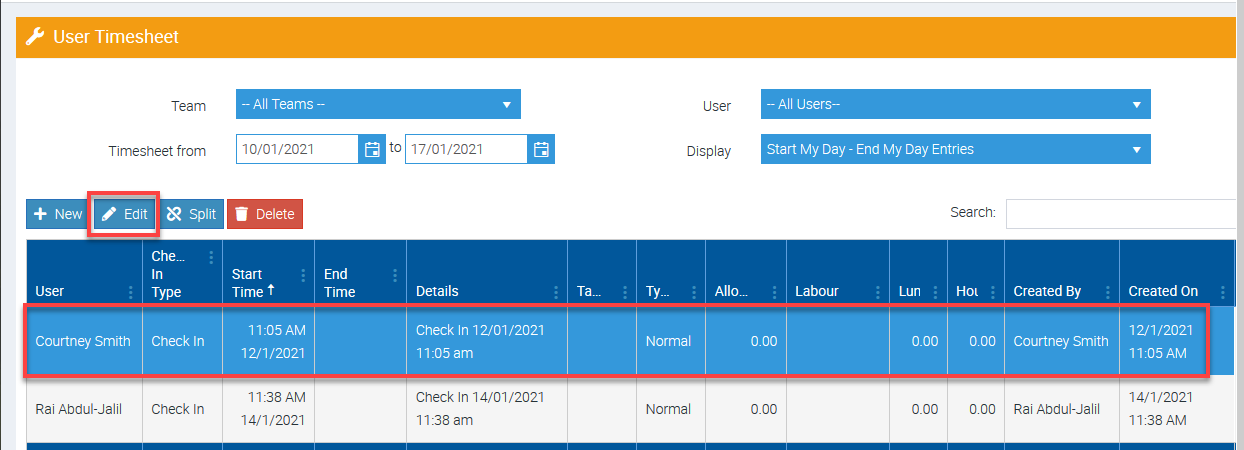Click New to add a timesheet entry
The width and height of the screenshot is (1244, 450).
click(x=58, y=214)
